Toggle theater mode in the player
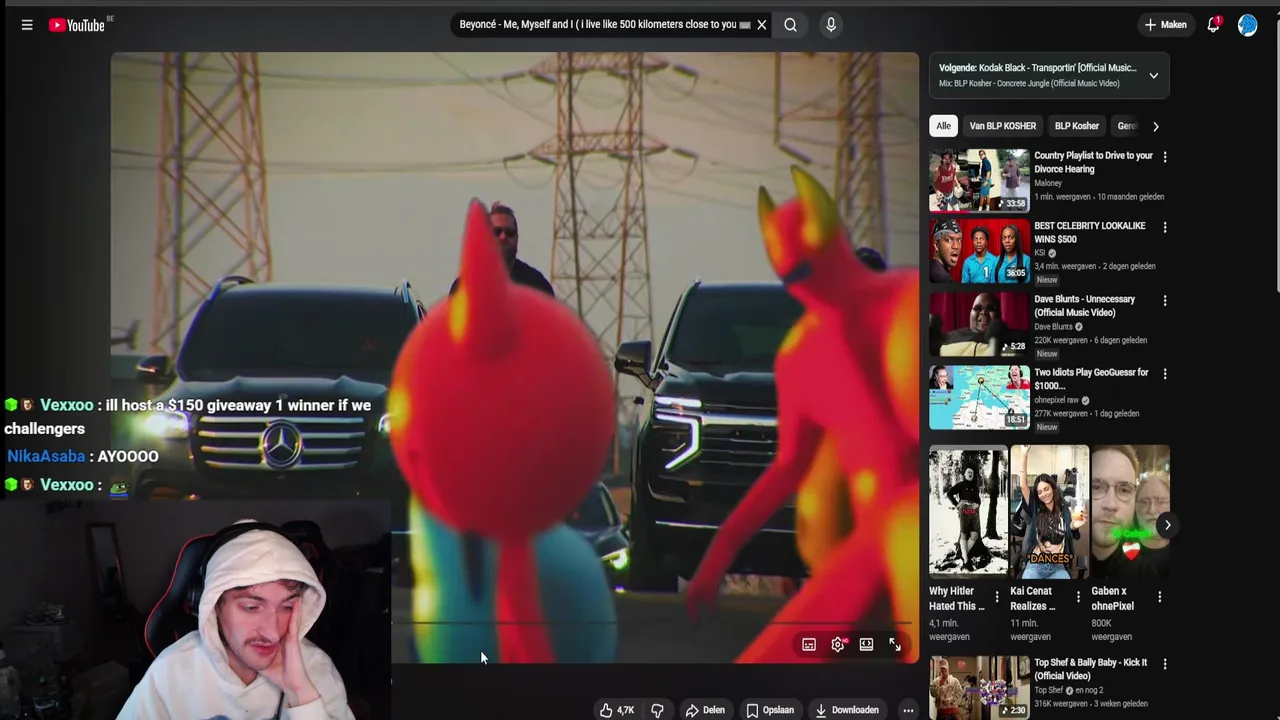This screenshot has height=720, width=1280. [x=866, y=645]
